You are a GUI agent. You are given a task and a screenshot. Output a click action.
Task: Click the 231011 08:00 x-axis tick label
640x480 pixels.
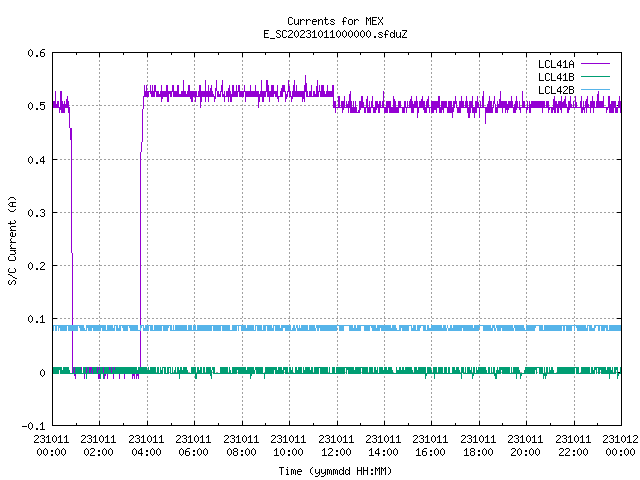[241, 446]
